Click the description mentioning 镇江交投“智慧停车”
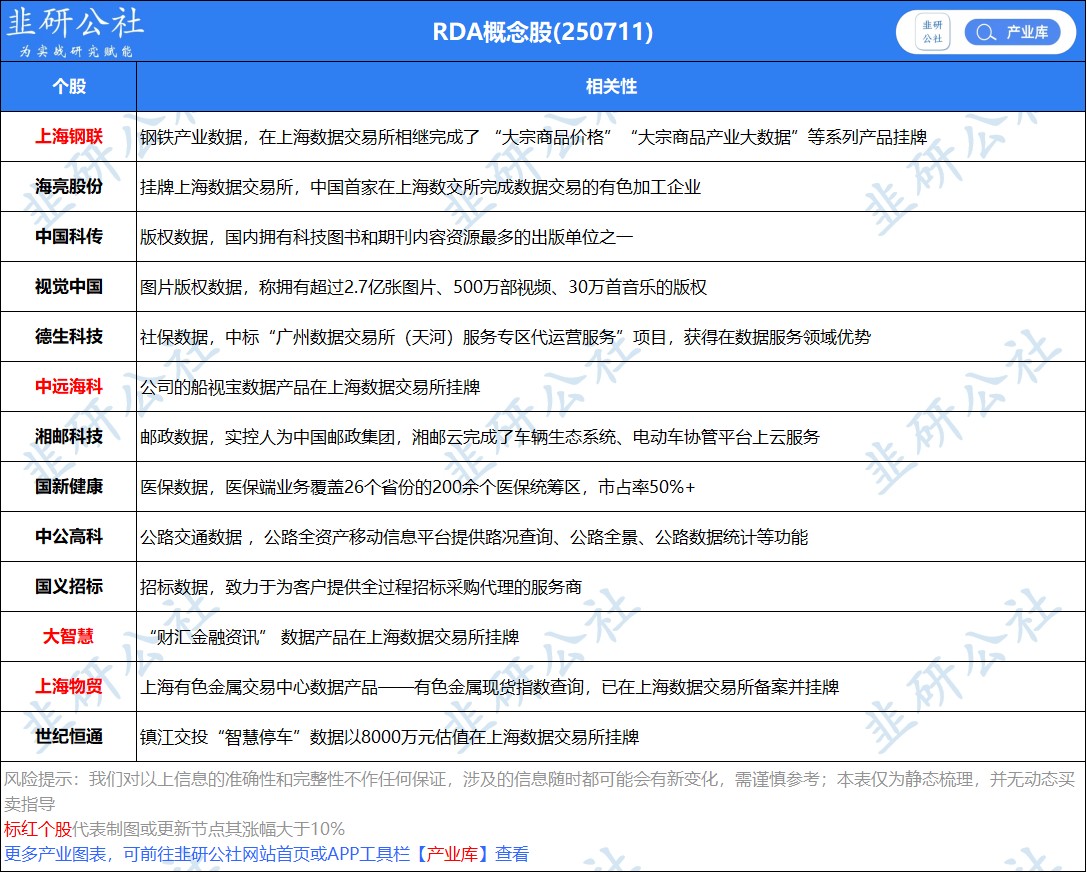 pos(390,737)
